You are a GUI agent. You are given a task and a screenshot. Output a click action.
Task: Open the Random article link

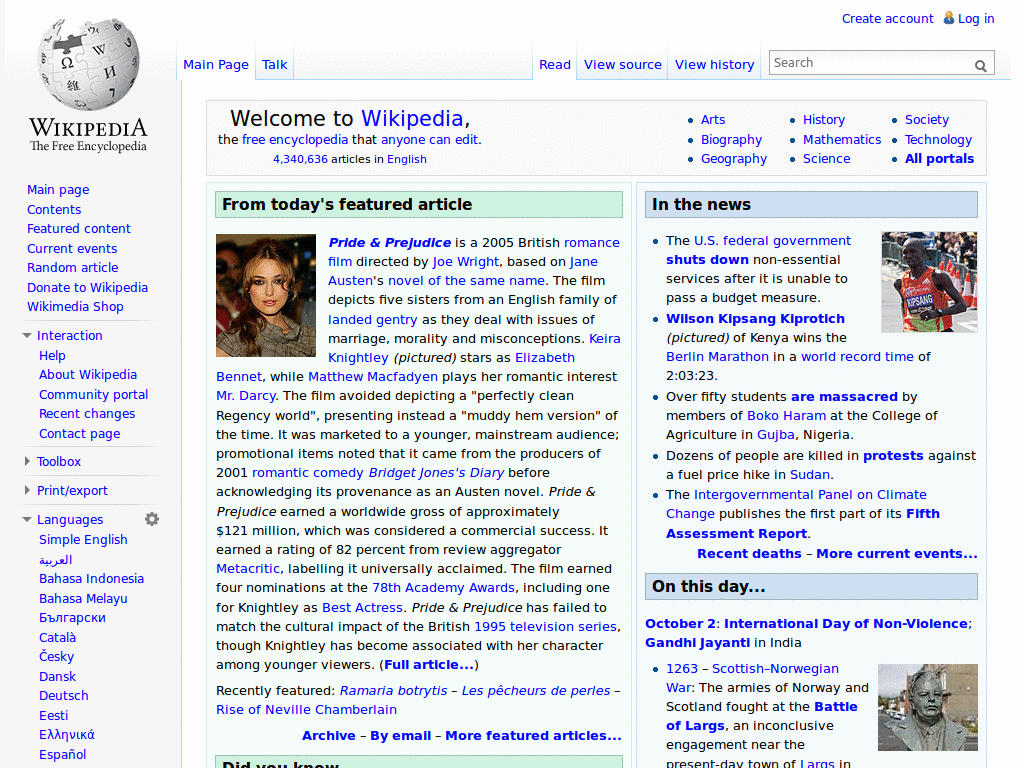pos(72,268)
